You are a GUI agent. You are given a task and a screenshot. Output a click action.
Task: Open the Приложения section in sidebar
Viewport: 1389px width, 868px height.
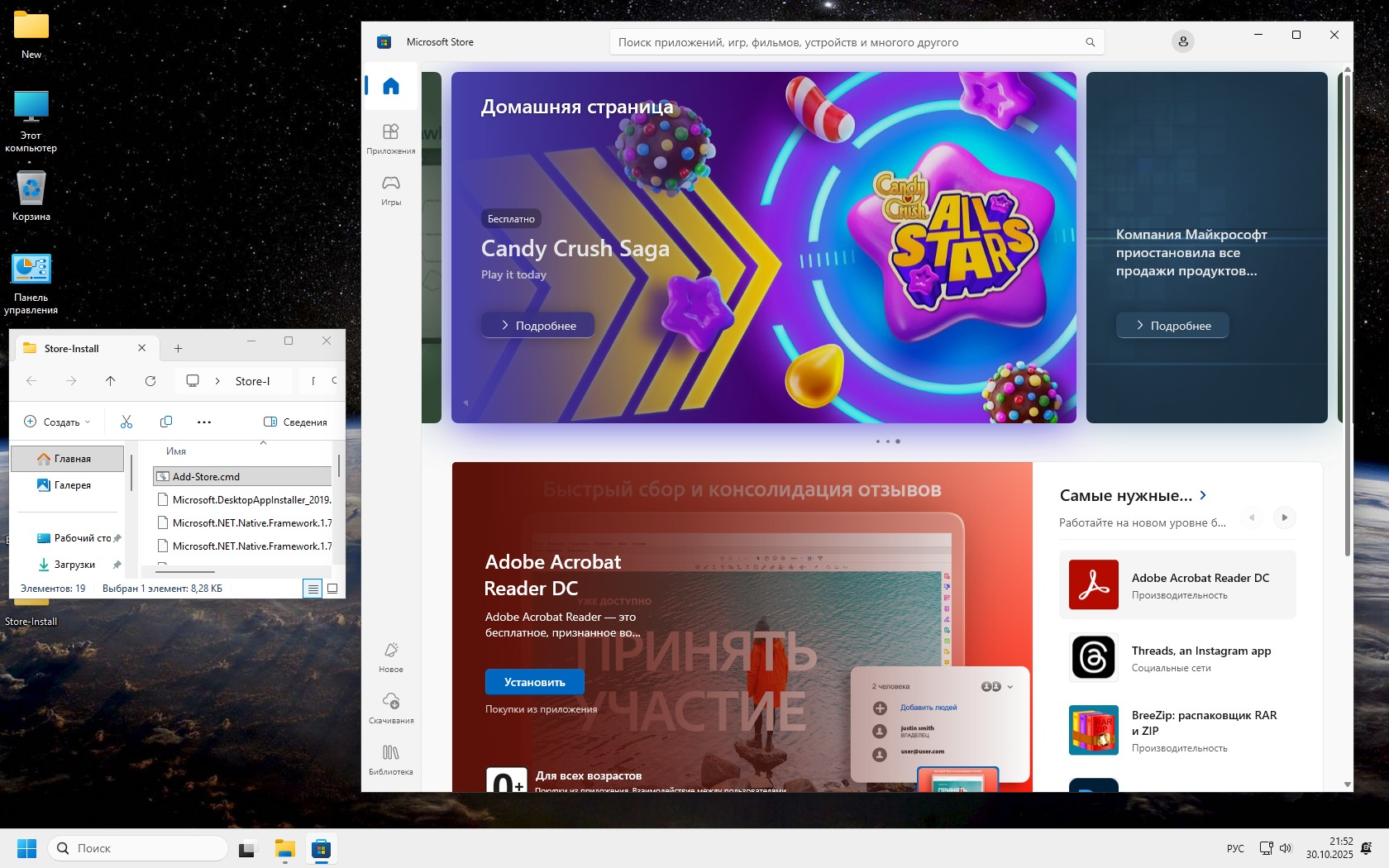tap(391, 139)
